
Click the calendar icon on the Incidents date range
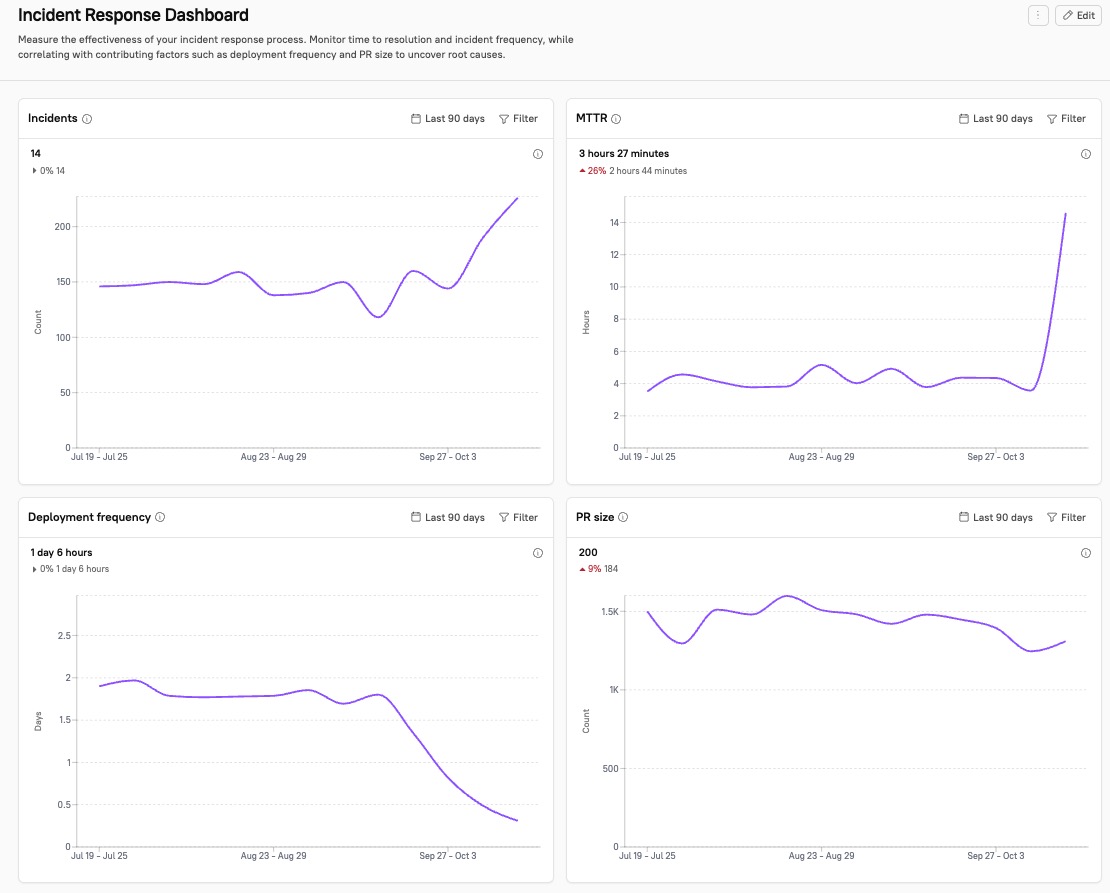(414, 118)
